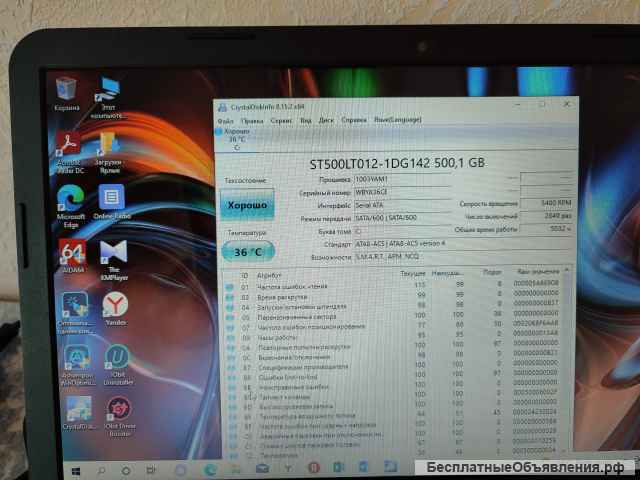Click the Стандарт ATA8-ACS field

click(x=462, y=244)
